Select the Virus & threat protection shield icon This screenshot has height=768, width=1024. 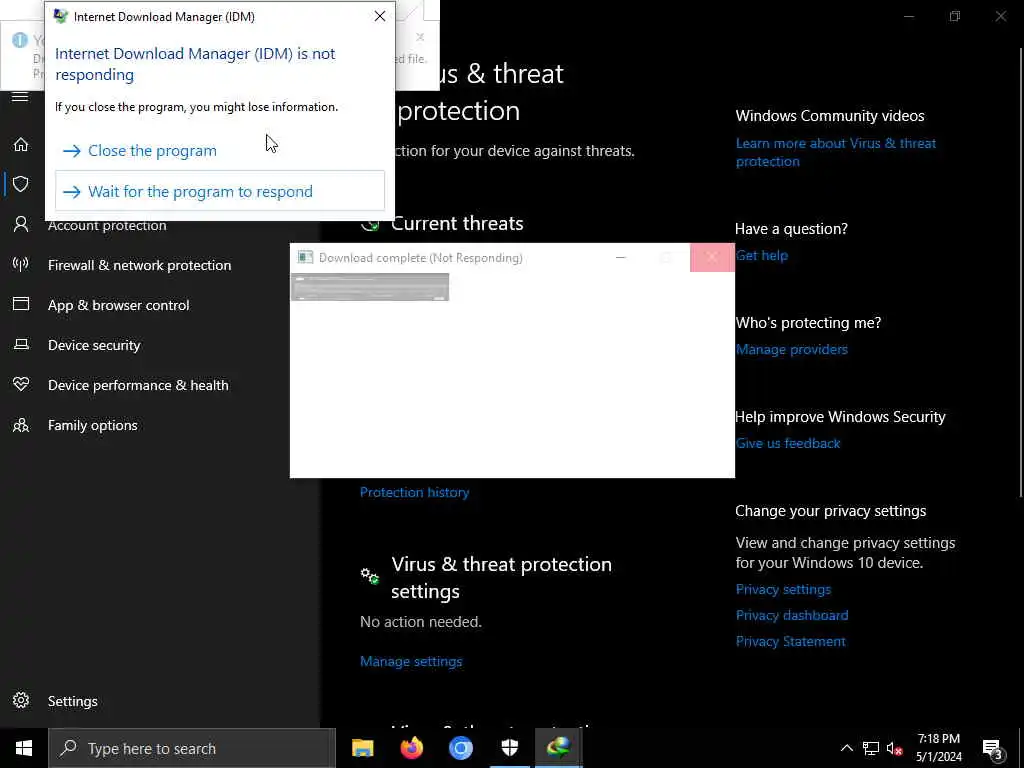click(x=21, y=184)
